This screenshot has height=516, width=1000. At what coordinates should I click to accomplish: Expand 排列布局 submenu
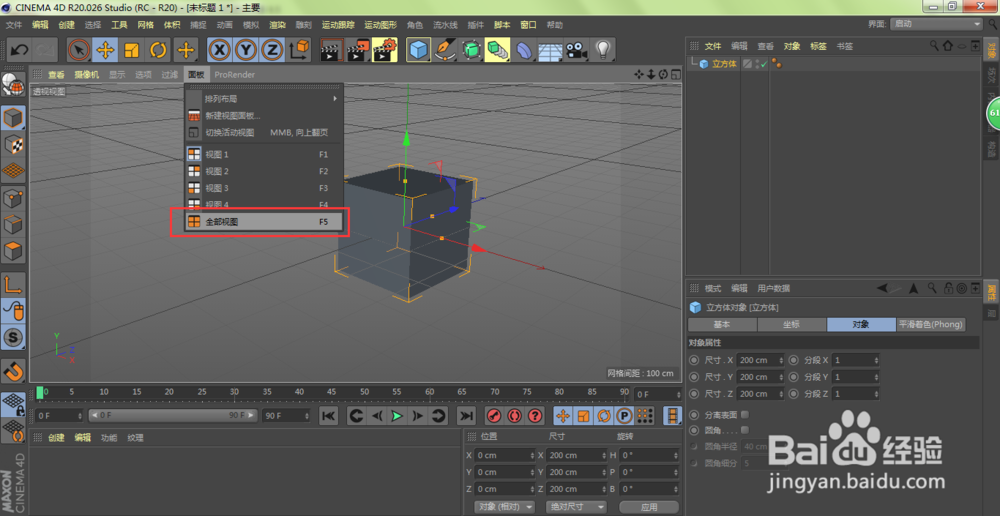264,99
